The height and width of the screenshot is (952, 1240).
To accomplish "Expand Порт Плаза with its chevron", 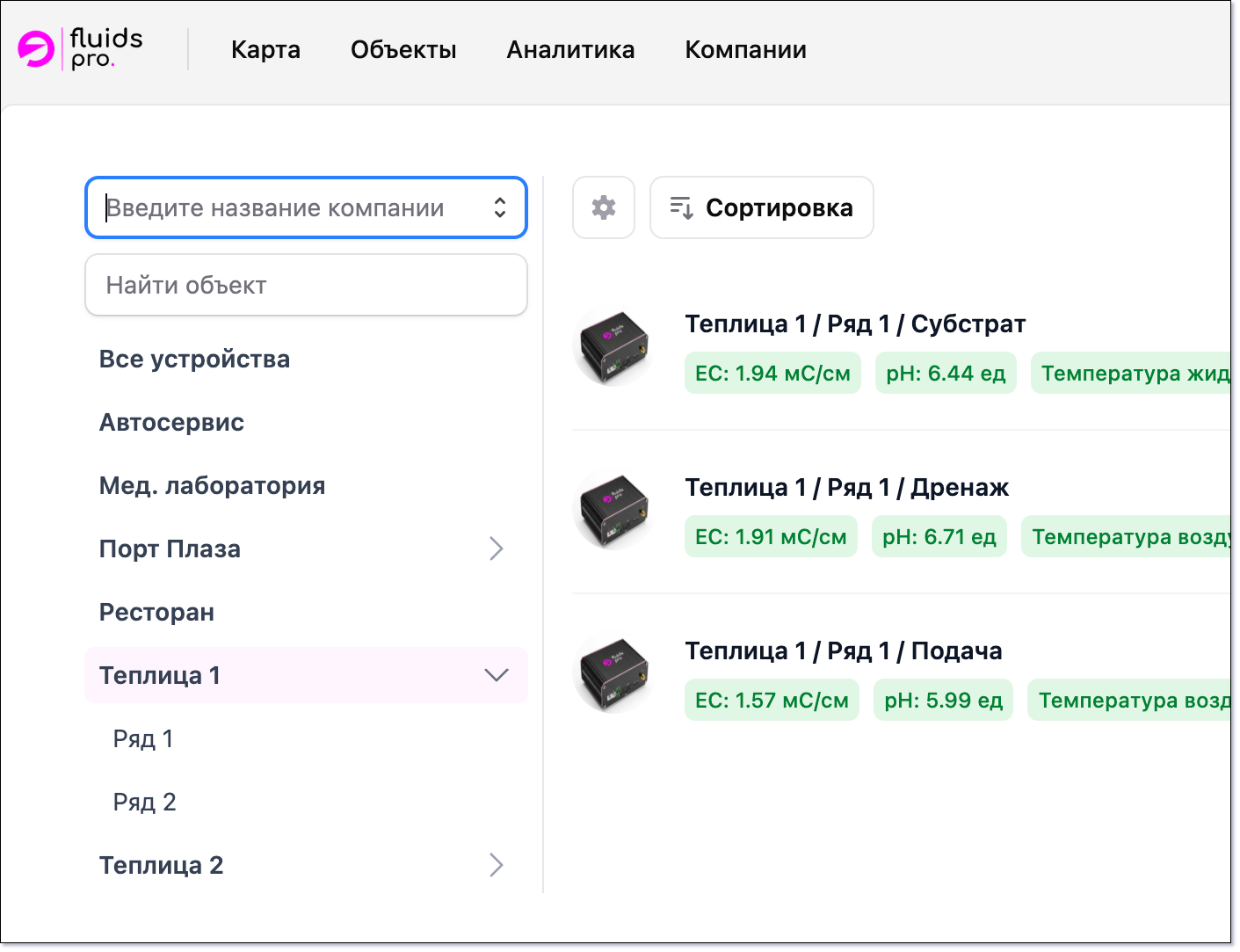I will pyautogui.click(x=497, y=549).
